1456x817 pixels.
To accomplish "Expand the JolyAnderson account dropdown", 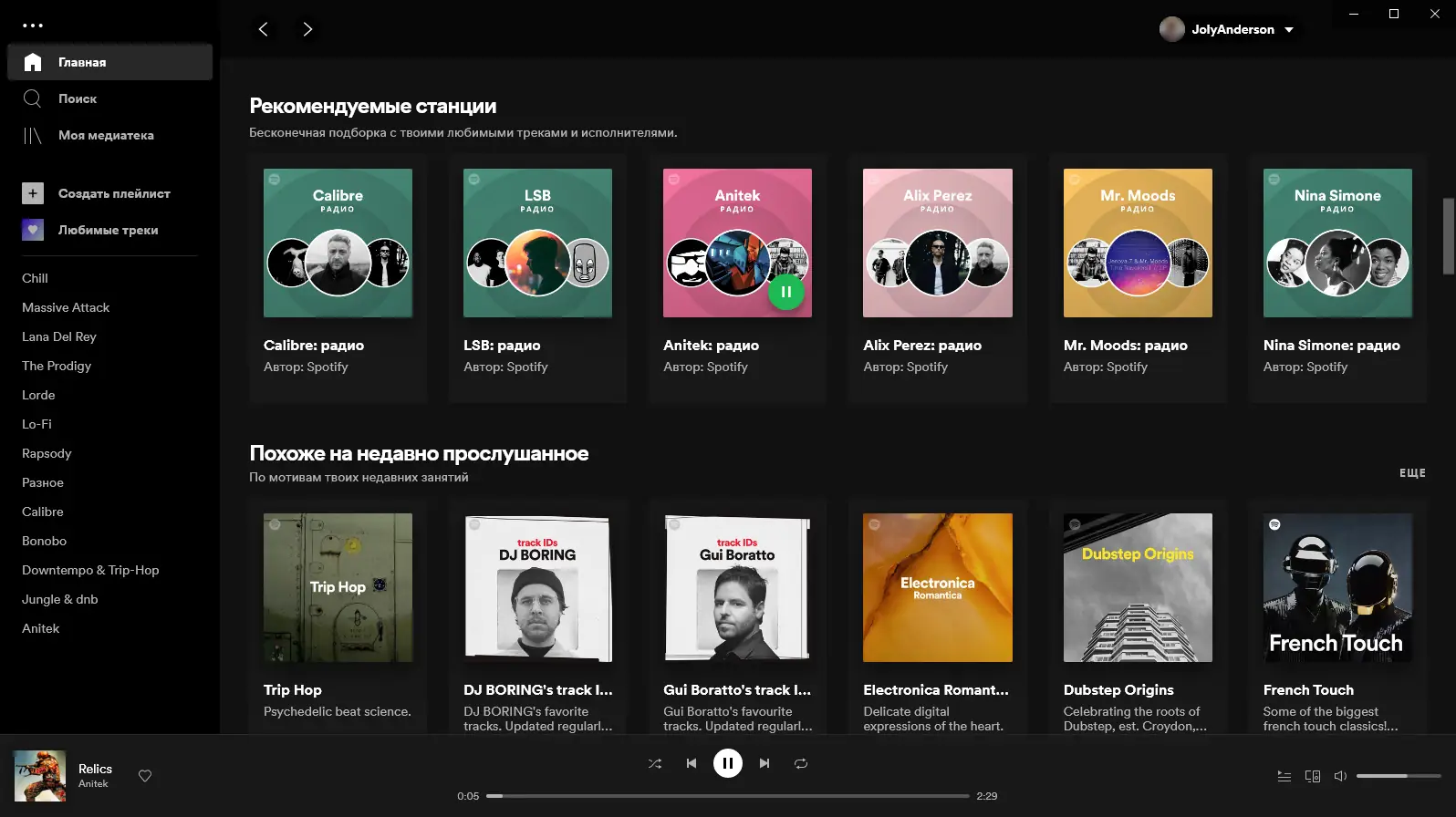I will tap(1289, 29).
